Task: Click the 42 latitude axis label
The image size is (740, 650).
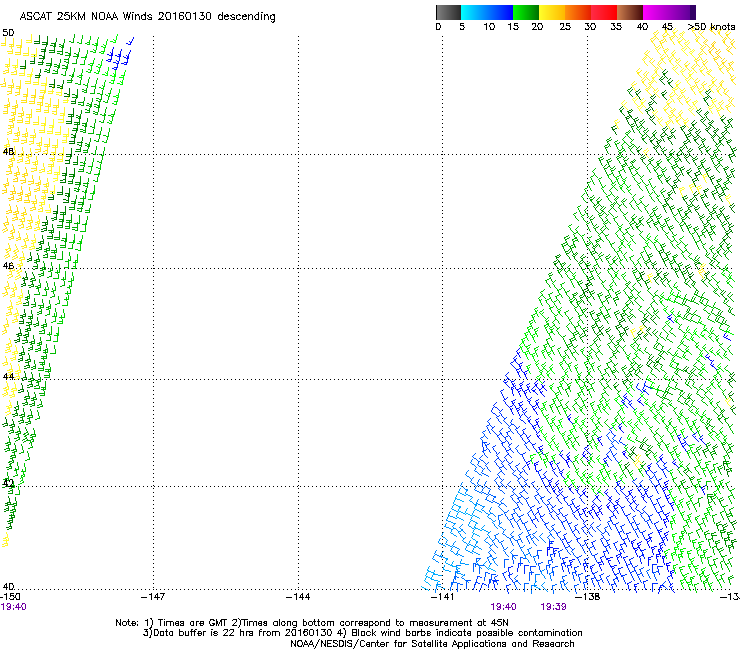Action: click(x=8, y=483)
